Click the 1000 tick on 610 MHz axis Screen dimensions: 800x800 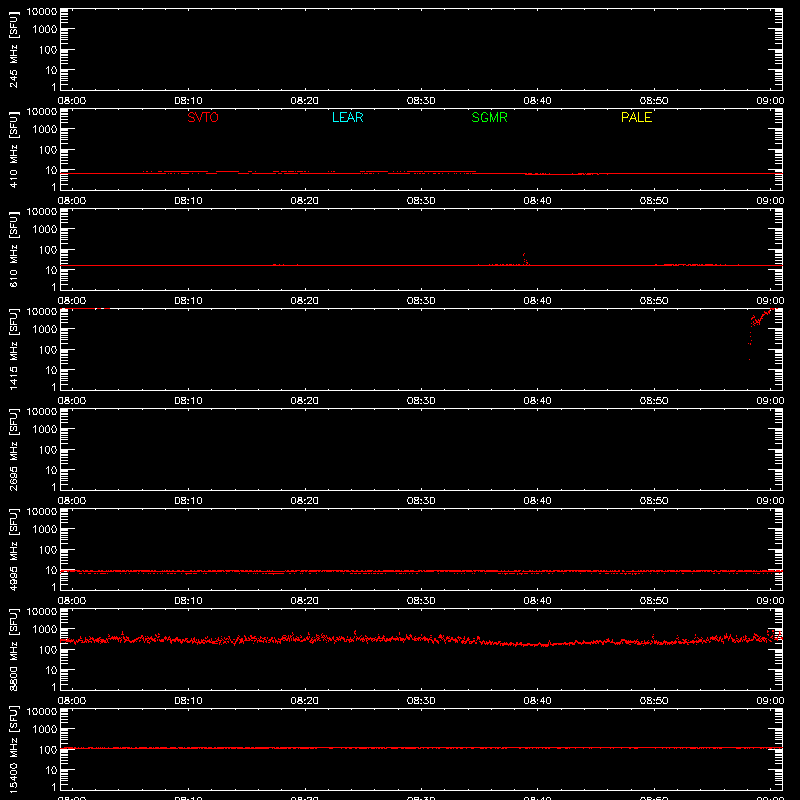[x=45, y=230]
